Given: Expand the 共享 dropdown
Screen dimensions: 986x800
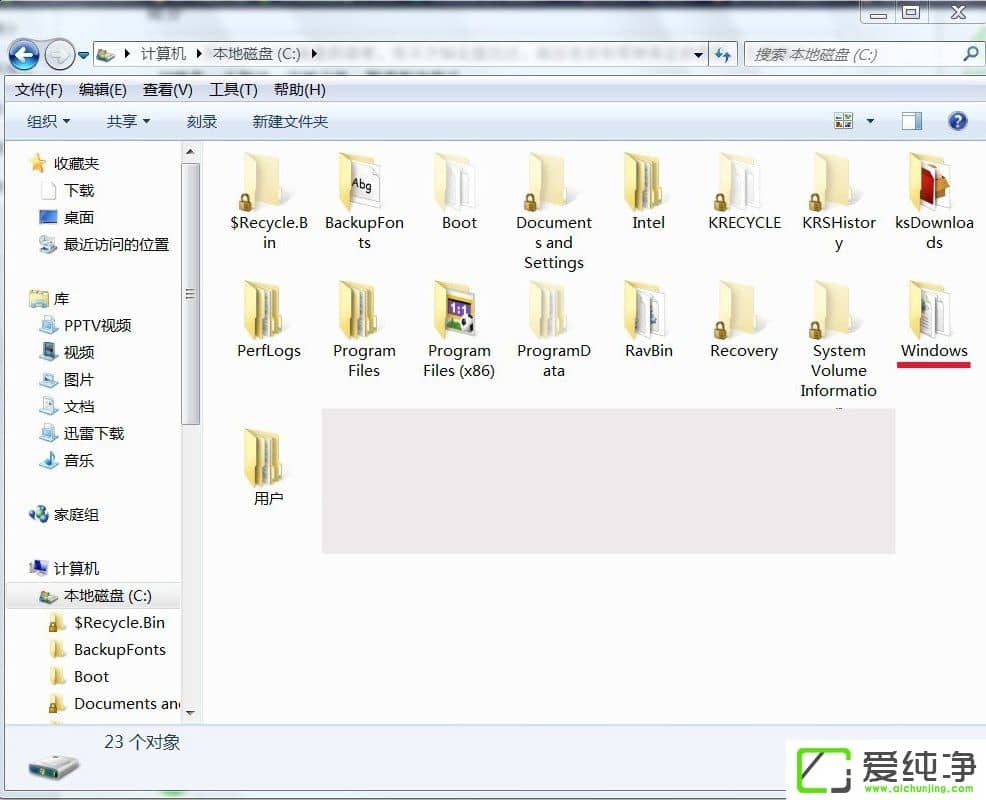Looking at the screenshot, I should coord(128,121).
